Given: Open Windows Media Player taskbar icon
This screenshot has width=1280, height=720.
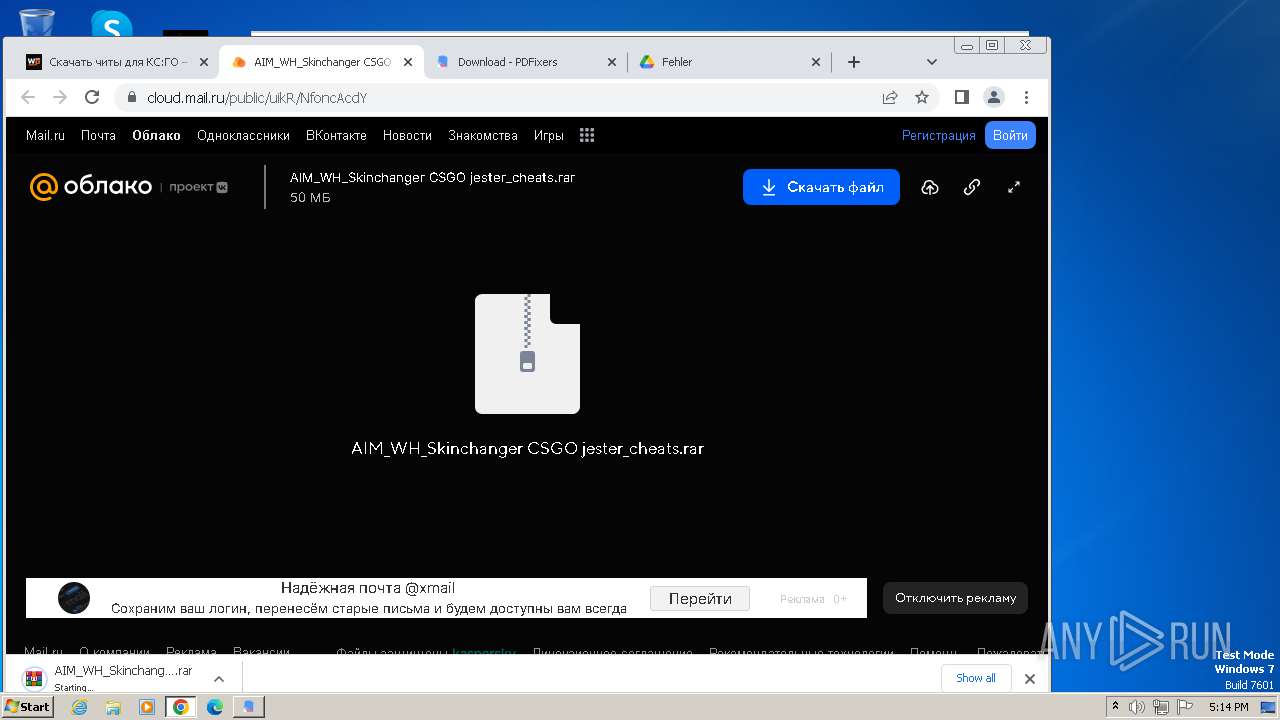Looking at the screenshot, I should 147,707.
